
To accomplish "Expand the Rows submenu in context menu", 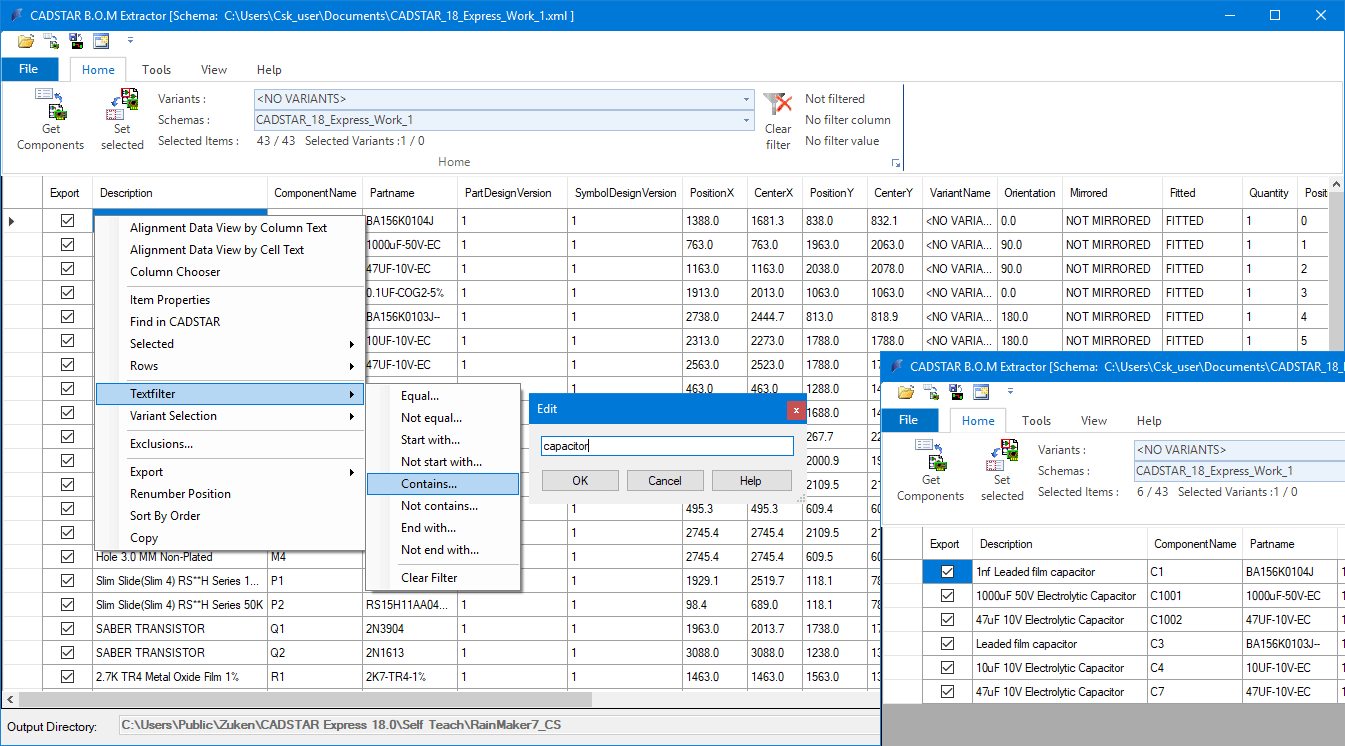I will click(231, 366).
